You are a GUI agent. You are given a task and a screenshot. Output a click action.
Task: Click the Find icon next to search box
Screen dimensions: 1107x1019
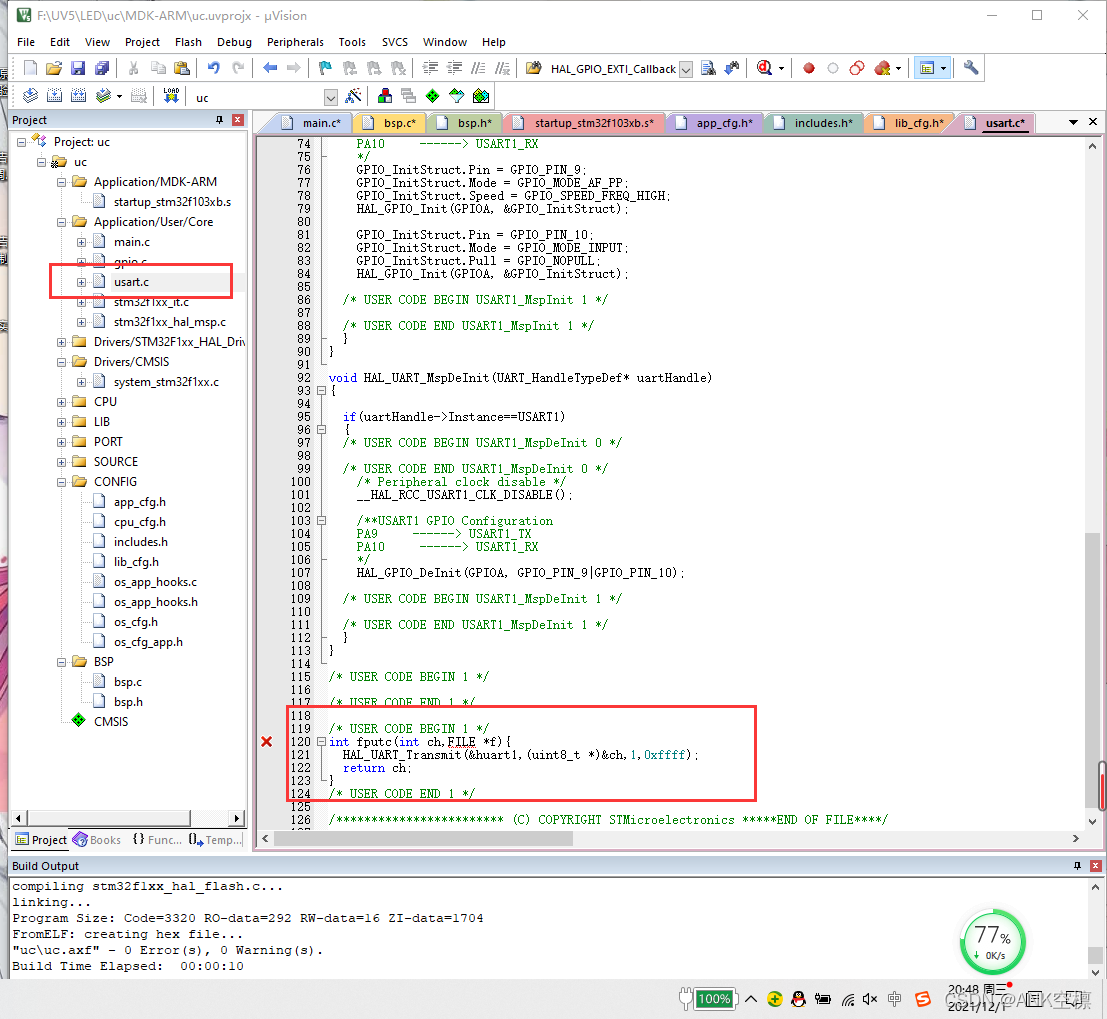(x=708, y=68)
